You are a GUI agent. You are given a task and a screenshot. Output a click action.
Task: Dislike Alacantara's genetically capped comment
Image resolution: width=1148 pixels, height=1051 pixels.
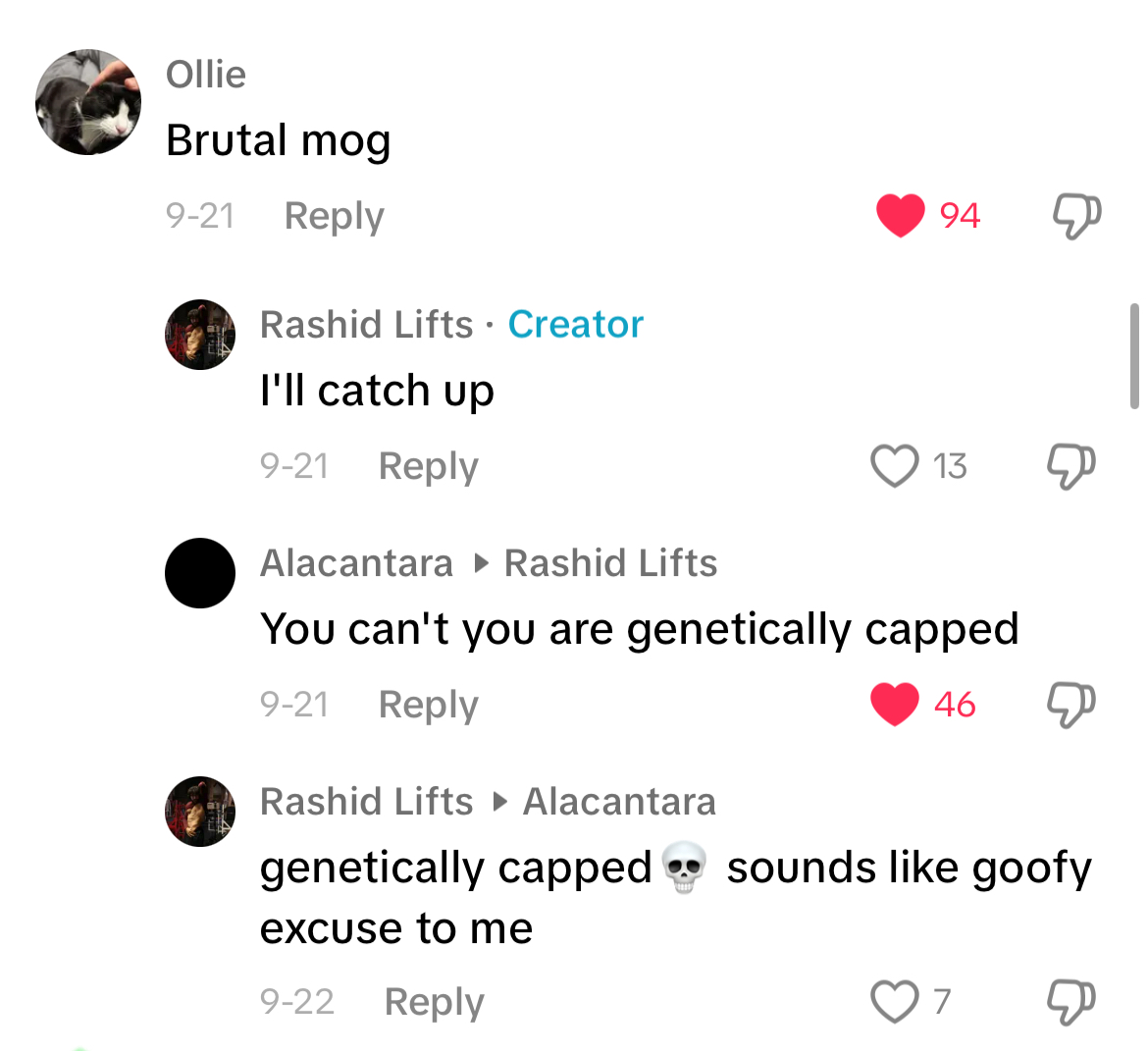tap(1071, 705)
